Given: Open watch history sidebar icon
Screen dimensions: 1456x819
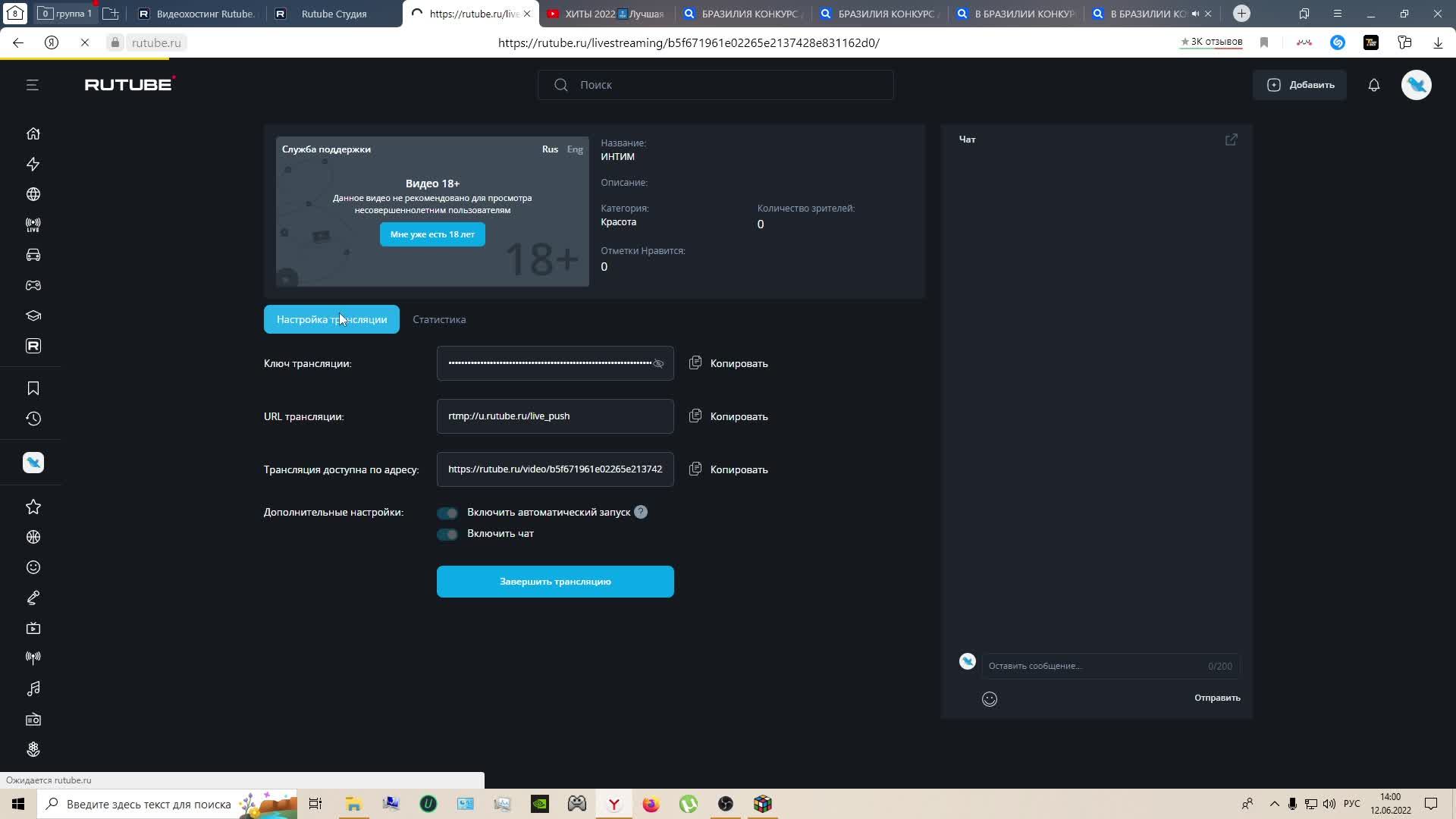Looking at the screenshot, I should [33, 419].
